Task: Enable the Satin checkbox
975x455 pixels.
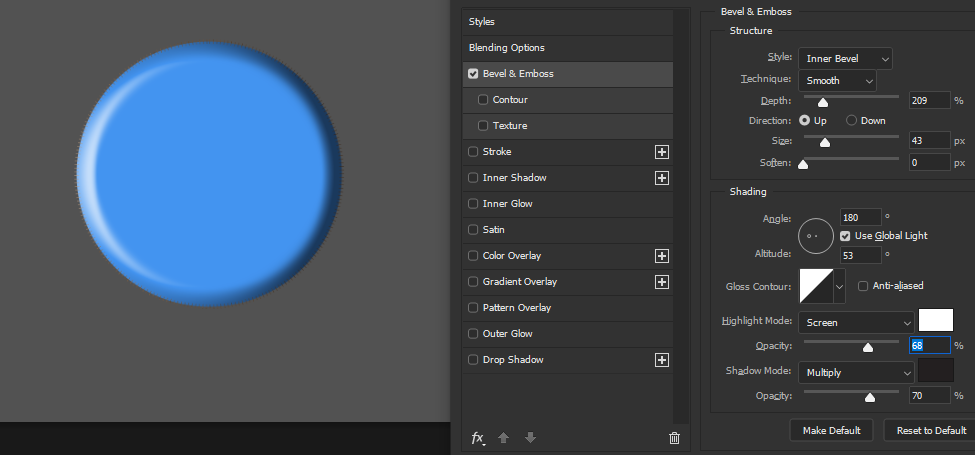Action: click(473, 230)
